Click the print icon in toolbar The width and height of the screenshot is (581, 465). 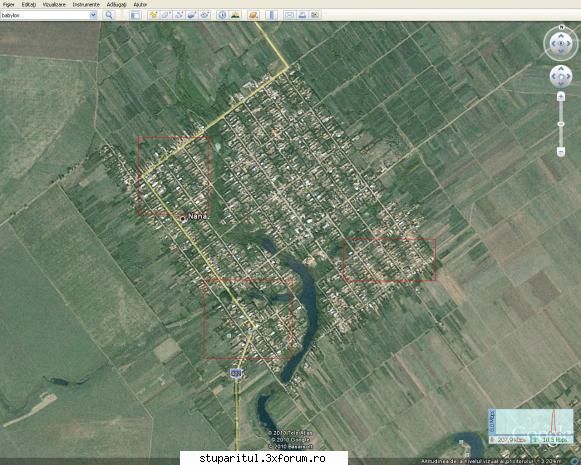coord(302,15)
